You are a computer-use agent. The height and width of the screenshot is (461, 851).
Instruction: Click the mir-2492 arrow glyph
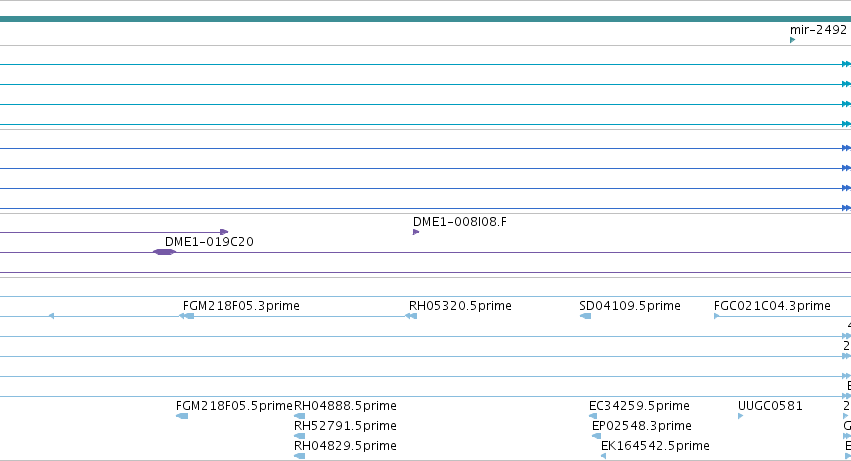792,40
